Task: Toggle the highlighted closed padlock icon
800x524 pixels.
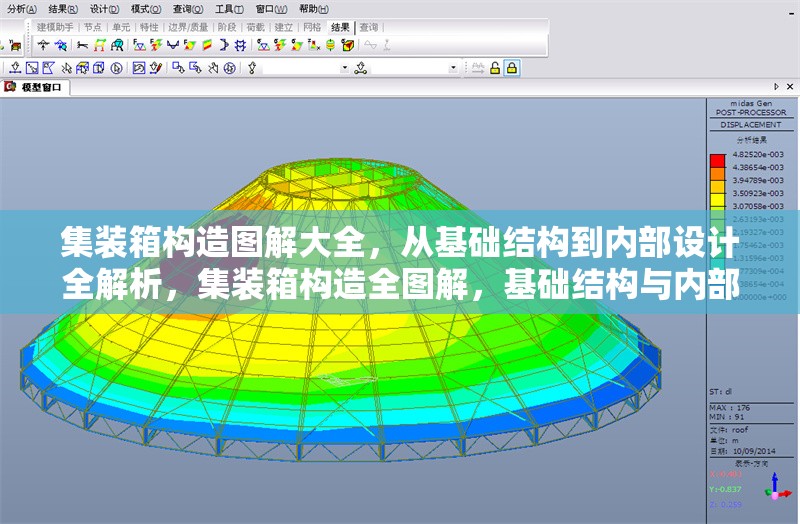Action: [x=511, y=68]
